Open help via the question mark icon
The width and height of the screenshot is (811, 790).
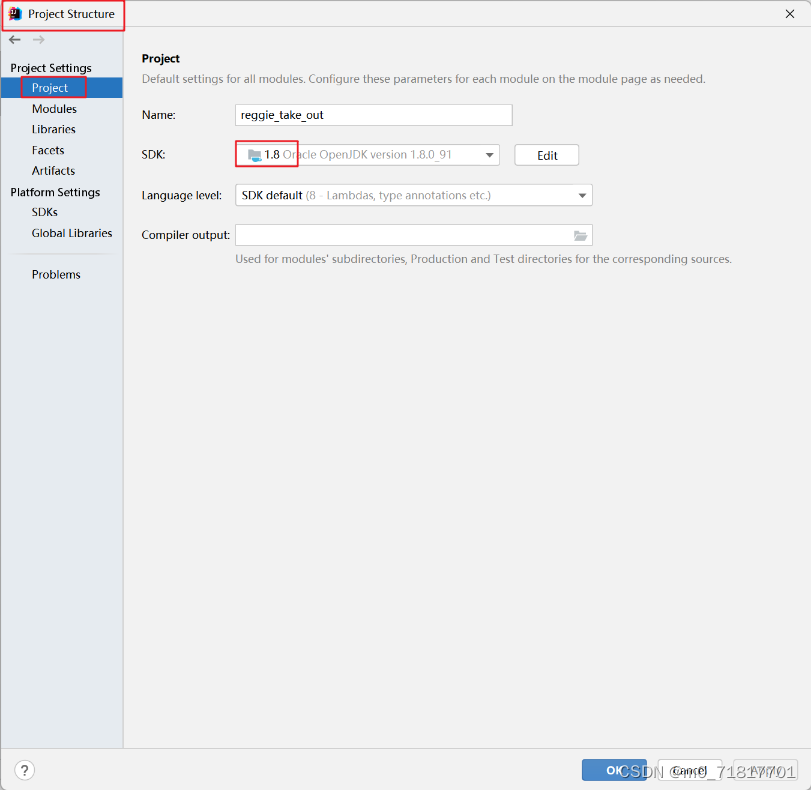click(23, 770)
